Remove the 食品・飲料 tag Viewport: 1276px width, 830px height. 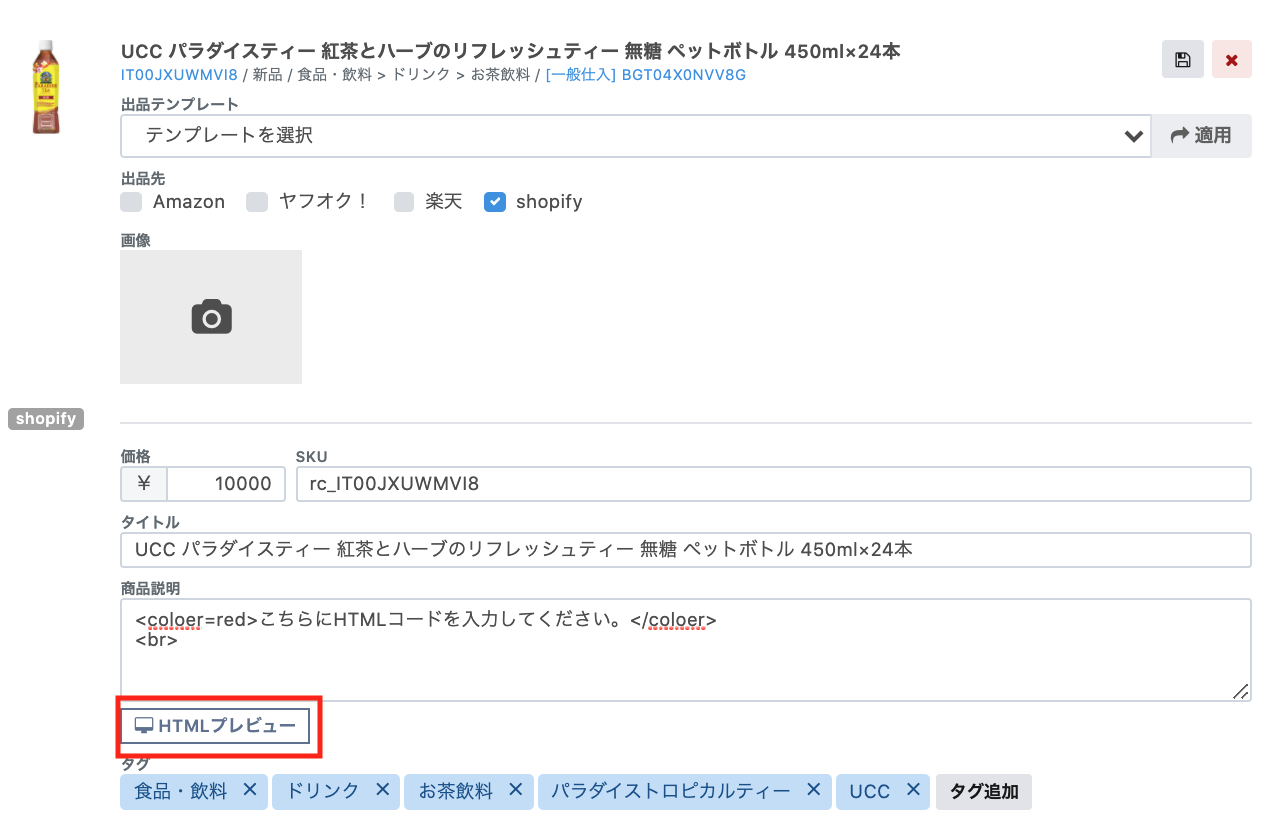click(250, 790)
